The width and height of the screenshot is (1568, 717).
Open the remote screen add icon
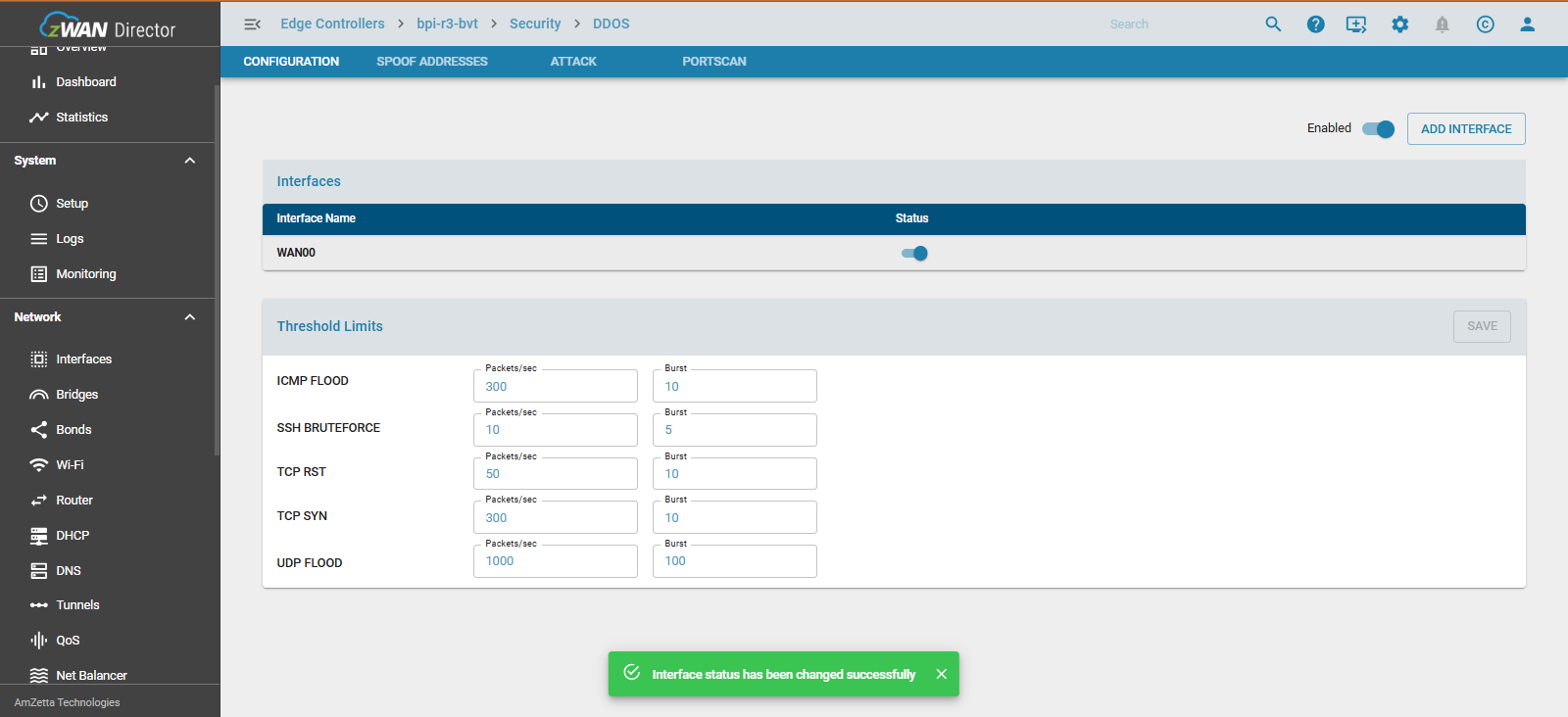(1356, 24)
